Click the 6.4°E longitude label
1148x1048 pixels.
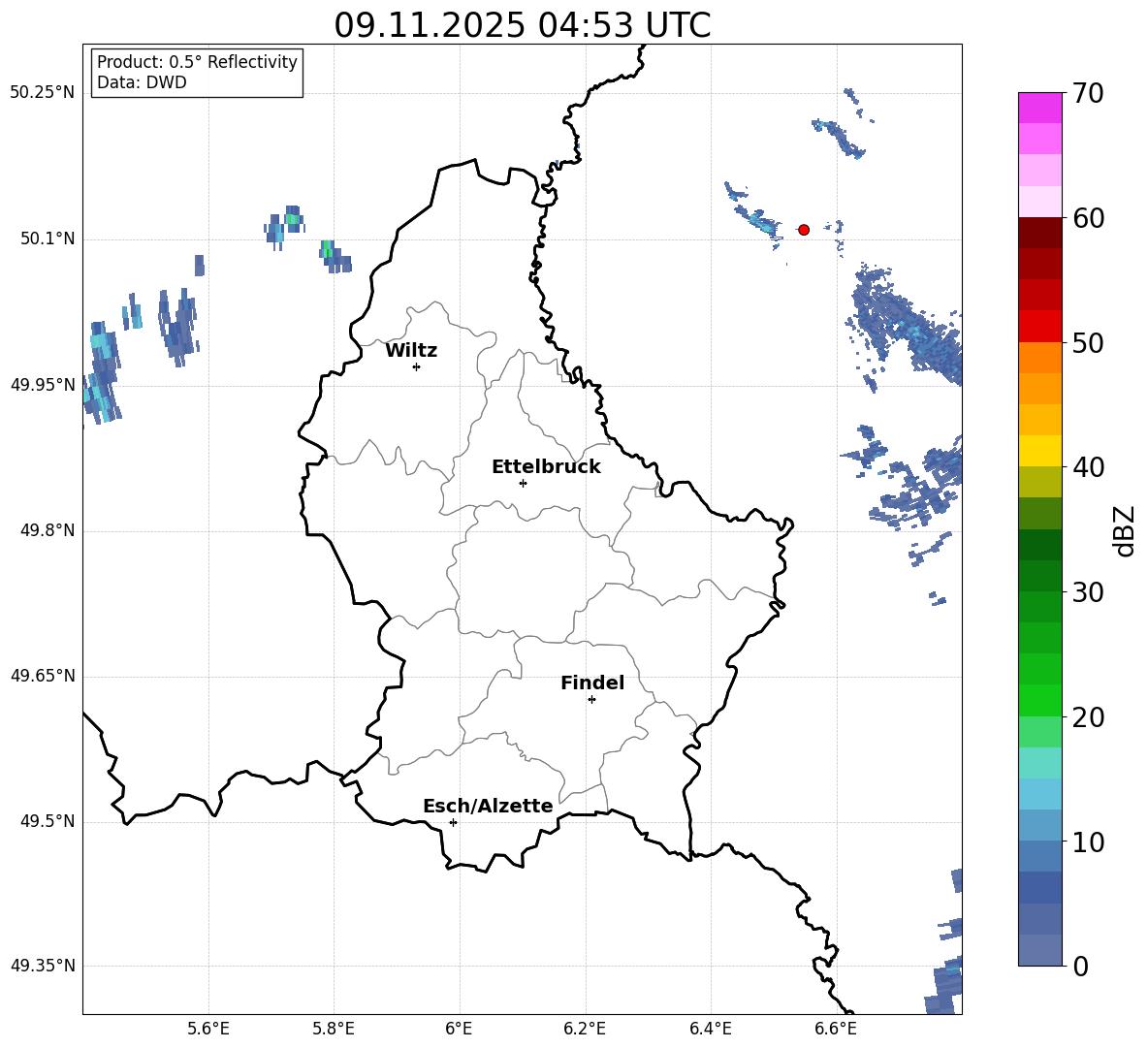(711, 1029)
